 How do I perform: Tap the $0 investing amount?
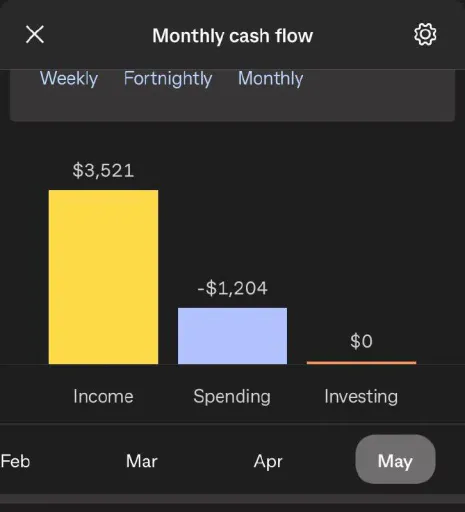[361, 341]
